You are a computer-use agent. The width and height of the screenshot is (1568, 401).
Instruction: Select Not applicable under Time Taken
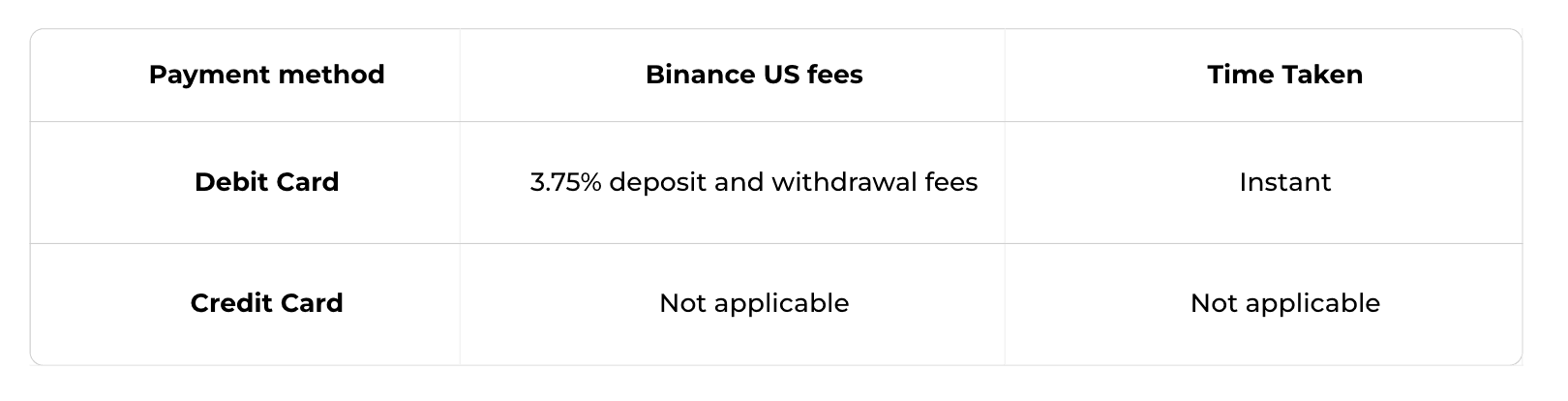pyautogui.click(x=1284, y=303)
